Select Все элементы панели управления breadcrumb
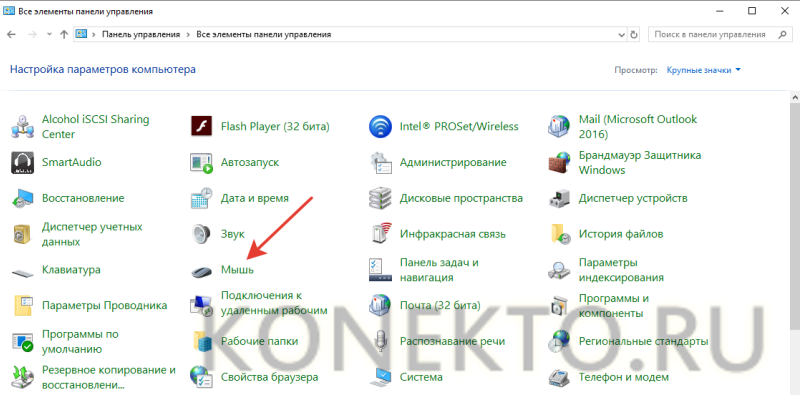 coord(264,35)
